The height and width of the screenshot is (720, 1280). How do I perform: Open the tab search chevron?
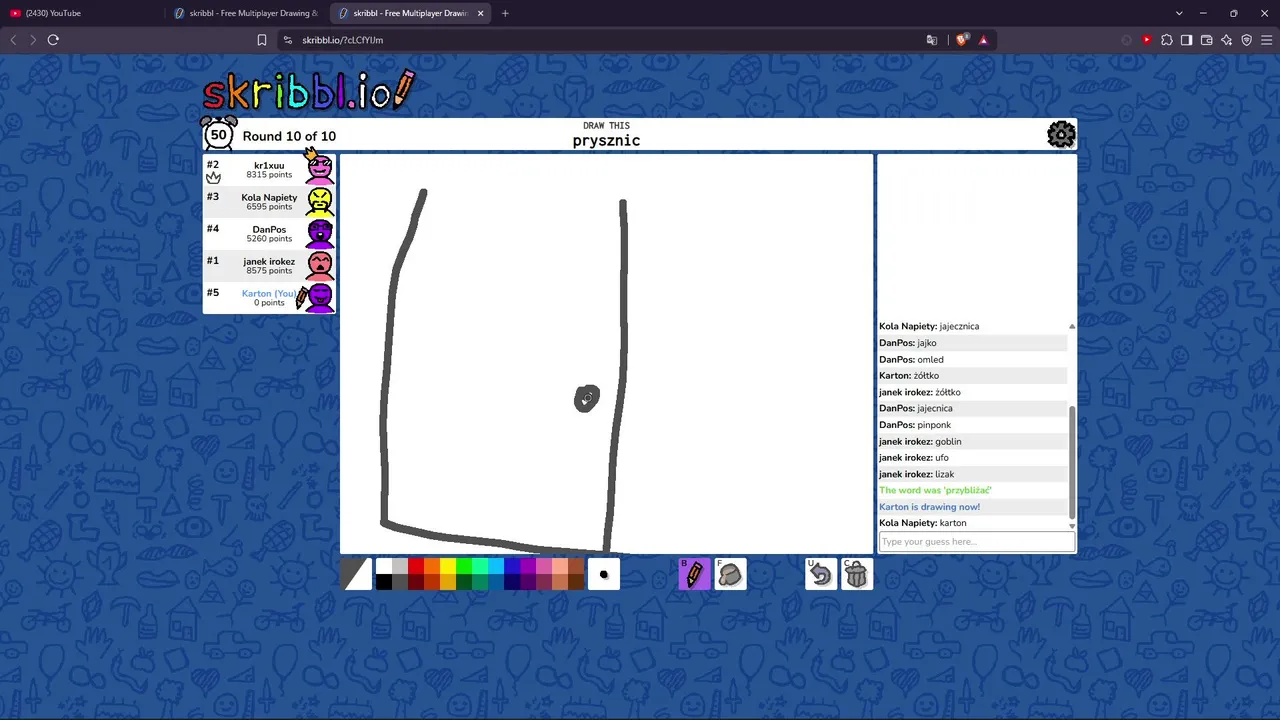[1179, 13]
